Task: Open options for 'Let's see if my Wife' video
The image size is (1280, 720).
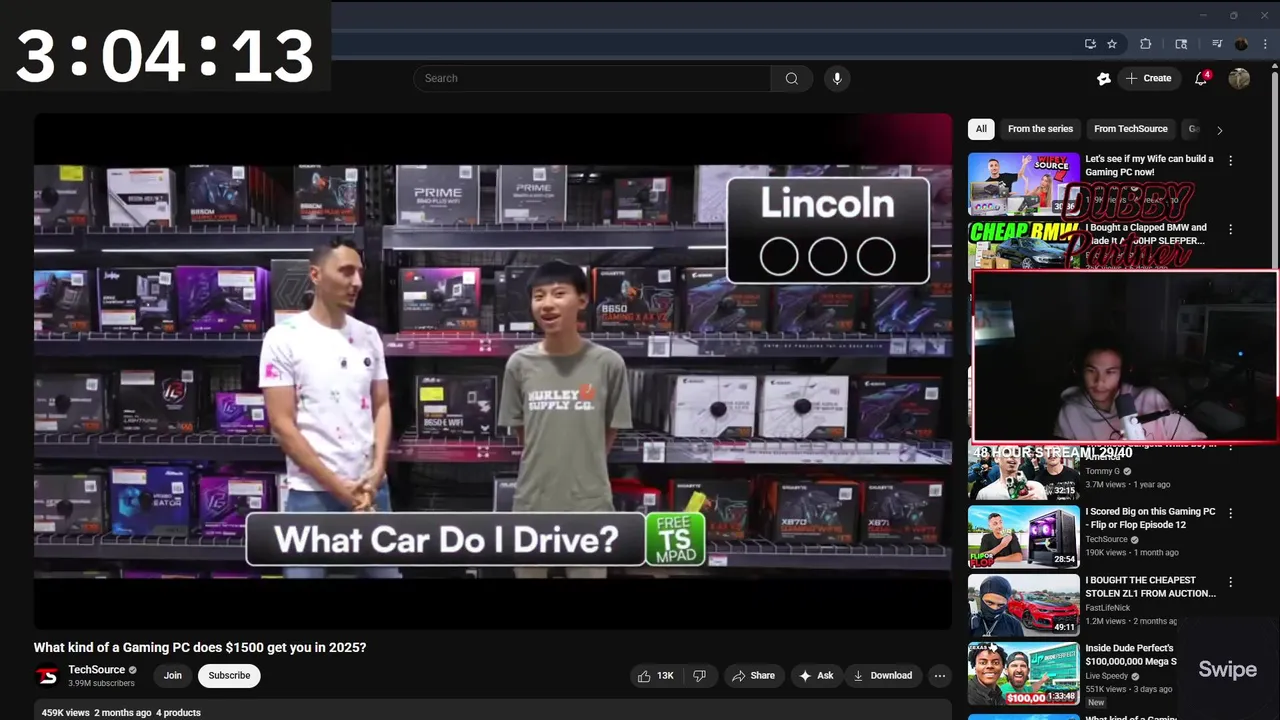Action: point(1231,160)
